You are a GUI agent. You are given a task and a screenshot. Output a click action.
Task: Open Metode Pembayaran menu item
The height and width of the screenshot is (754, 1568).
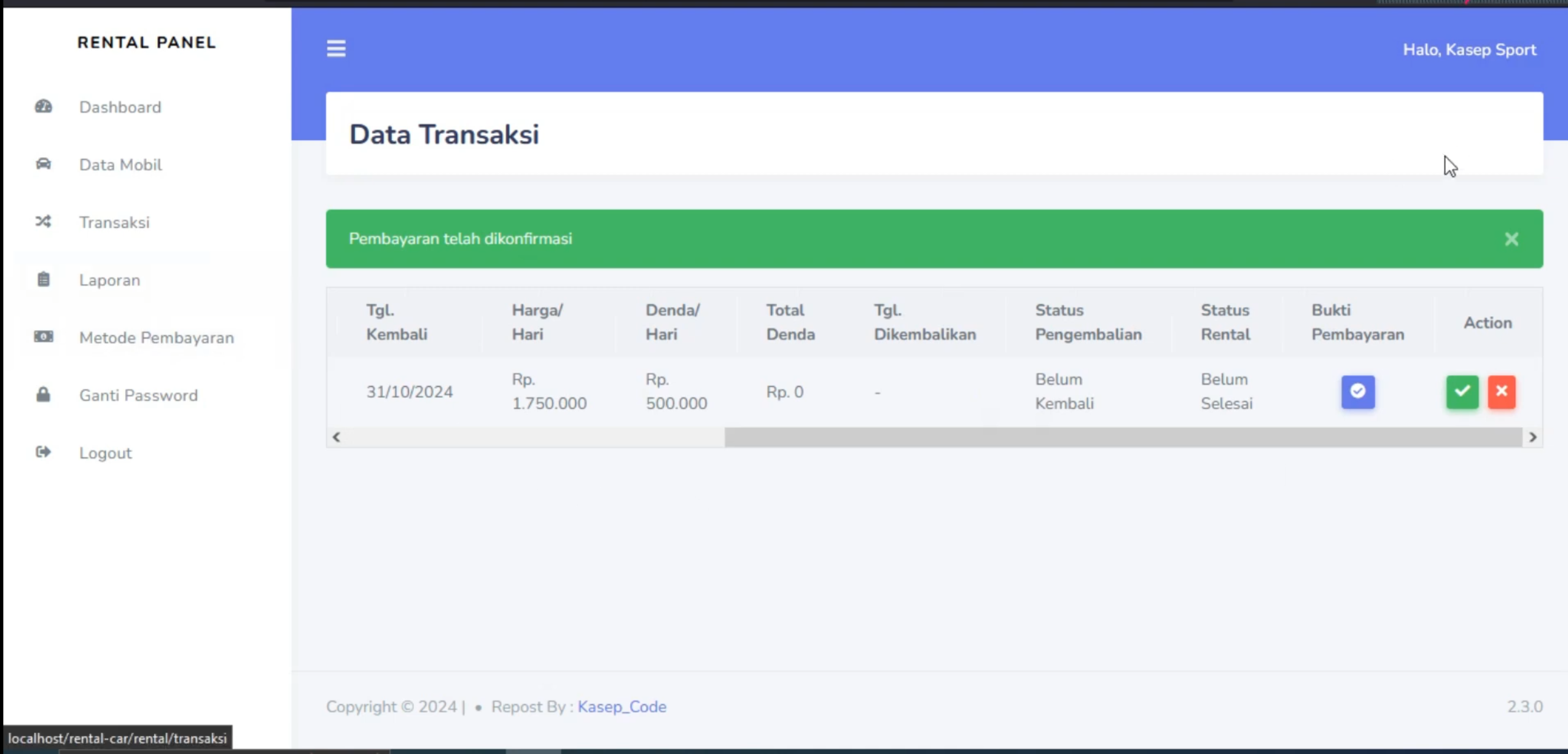(157, 338)
